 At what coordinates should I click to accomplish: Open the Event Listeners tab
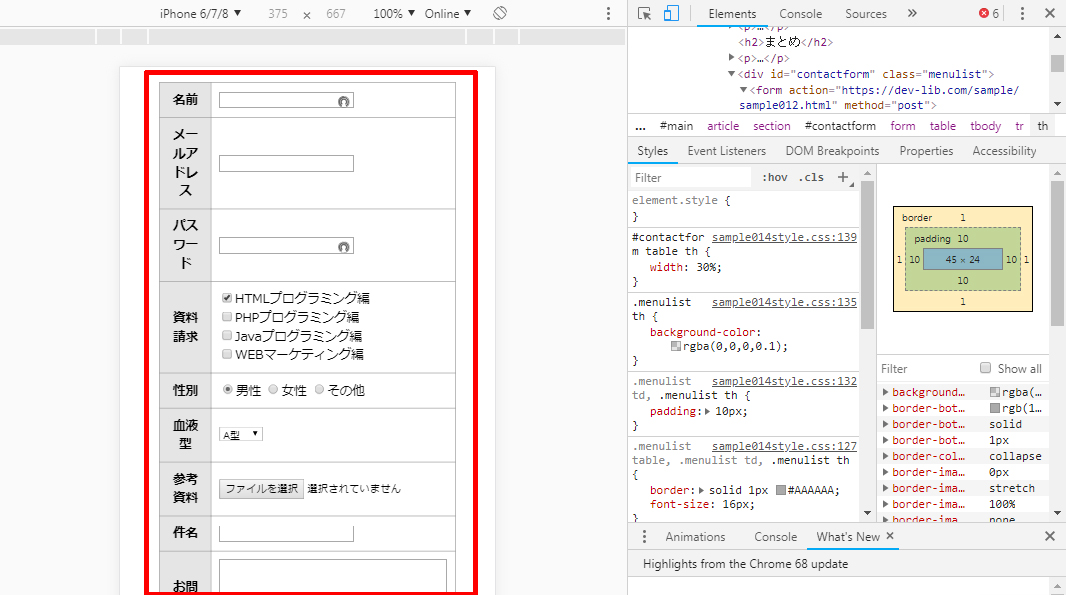[x=726, y=151]
